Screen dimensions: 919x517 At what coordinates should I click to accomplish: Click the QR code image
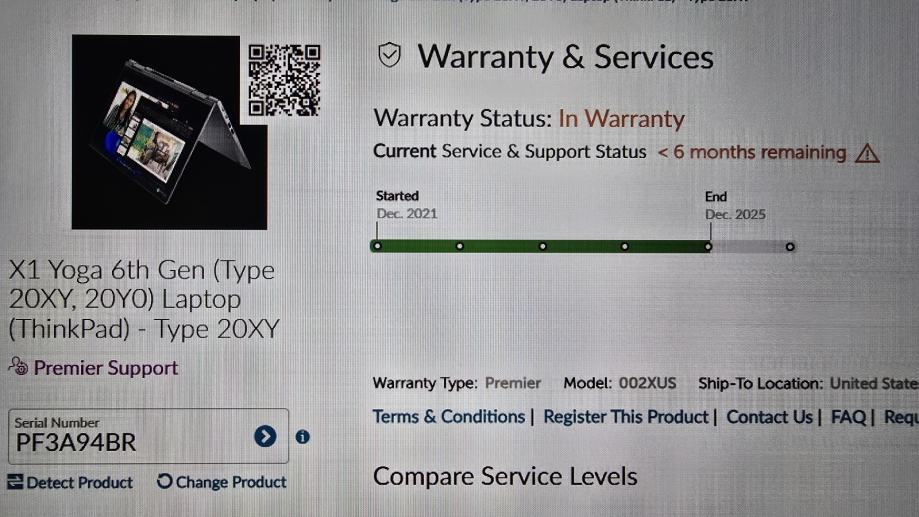tap(284, 80)
